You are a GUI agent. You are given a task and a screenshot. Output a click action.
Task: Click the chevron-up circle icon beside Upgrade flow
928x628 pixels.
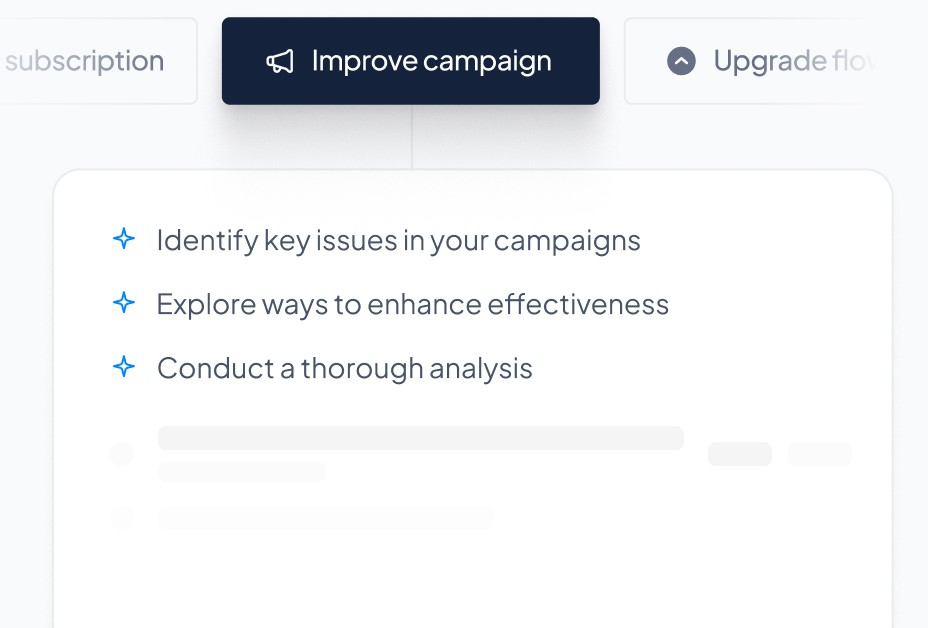pos(681,61)
